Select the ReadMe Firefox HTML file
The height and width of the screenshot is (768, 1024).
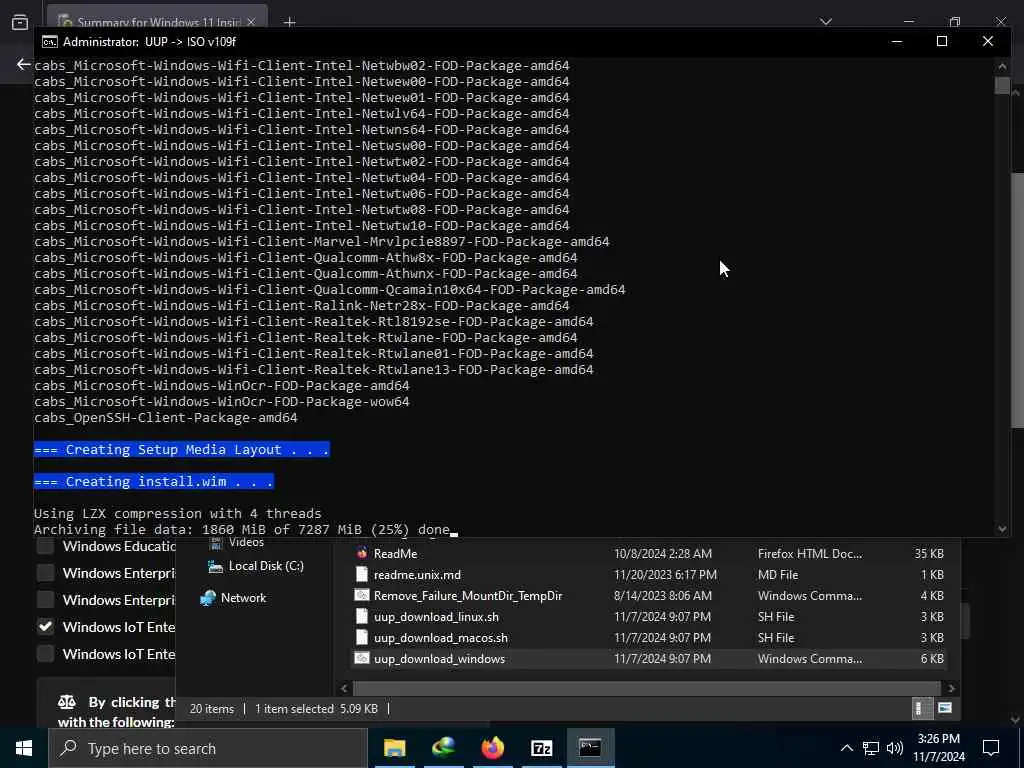coord(395,554)
